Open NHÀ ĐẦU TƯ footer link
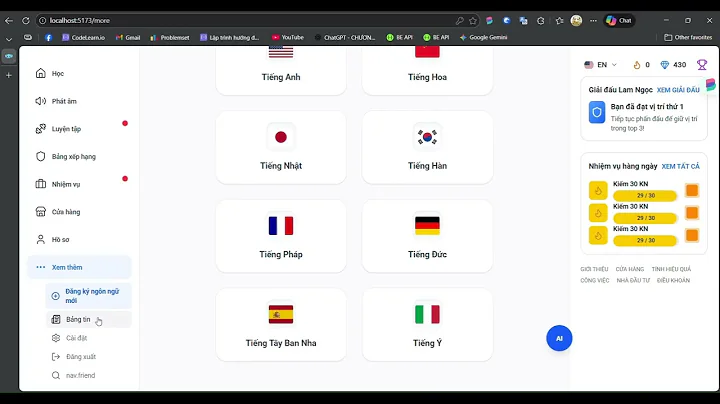Screen dimensions: 720x404 (633, 281)
